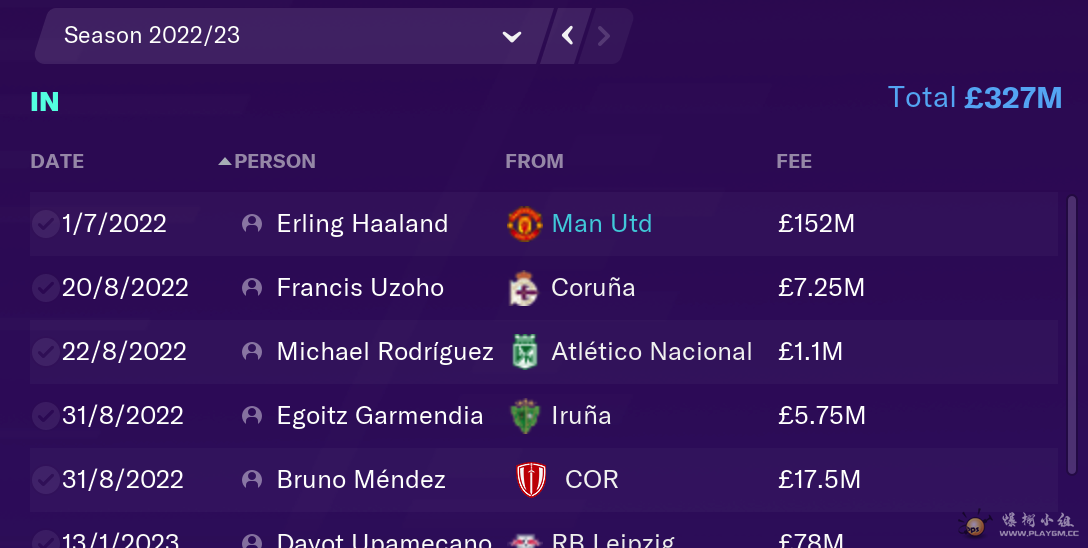1088x548 pixels.
Task: Click the person icon next to Francis Uzoho
Action: coord(252,287)
